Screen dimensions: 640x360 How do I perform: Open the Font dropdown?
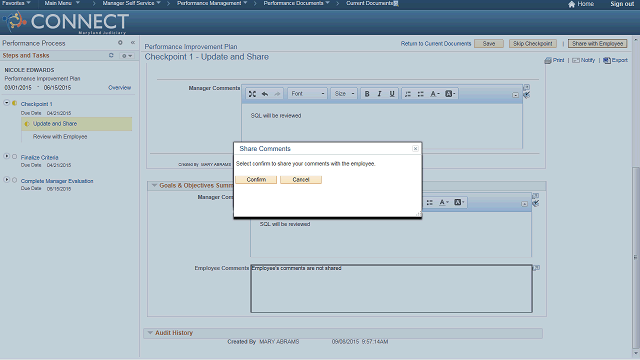click(x=308, y=94)
